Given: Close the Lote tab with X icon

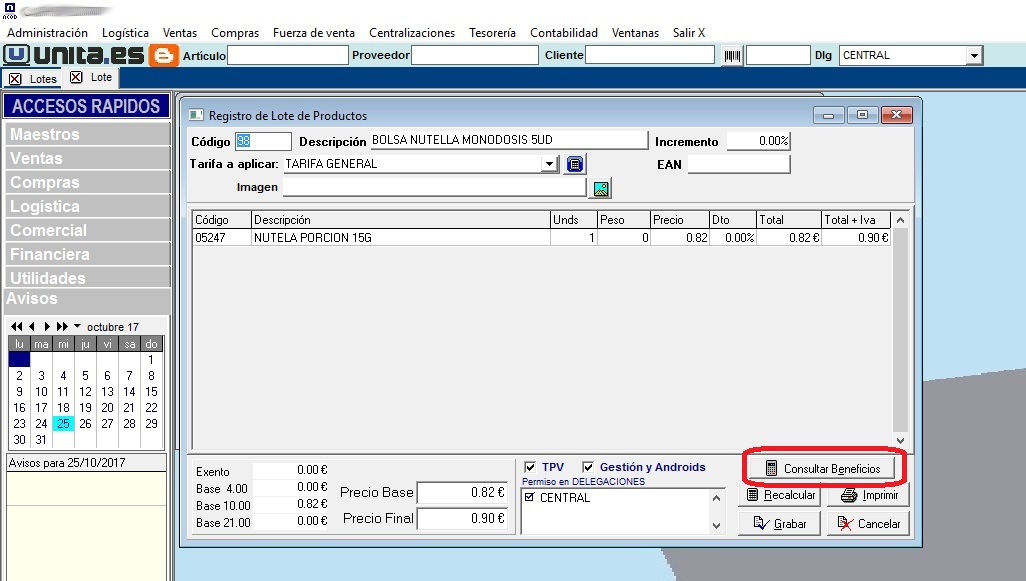Looking at the screenshot, I should pyautogui.click(x=76, y=77).
